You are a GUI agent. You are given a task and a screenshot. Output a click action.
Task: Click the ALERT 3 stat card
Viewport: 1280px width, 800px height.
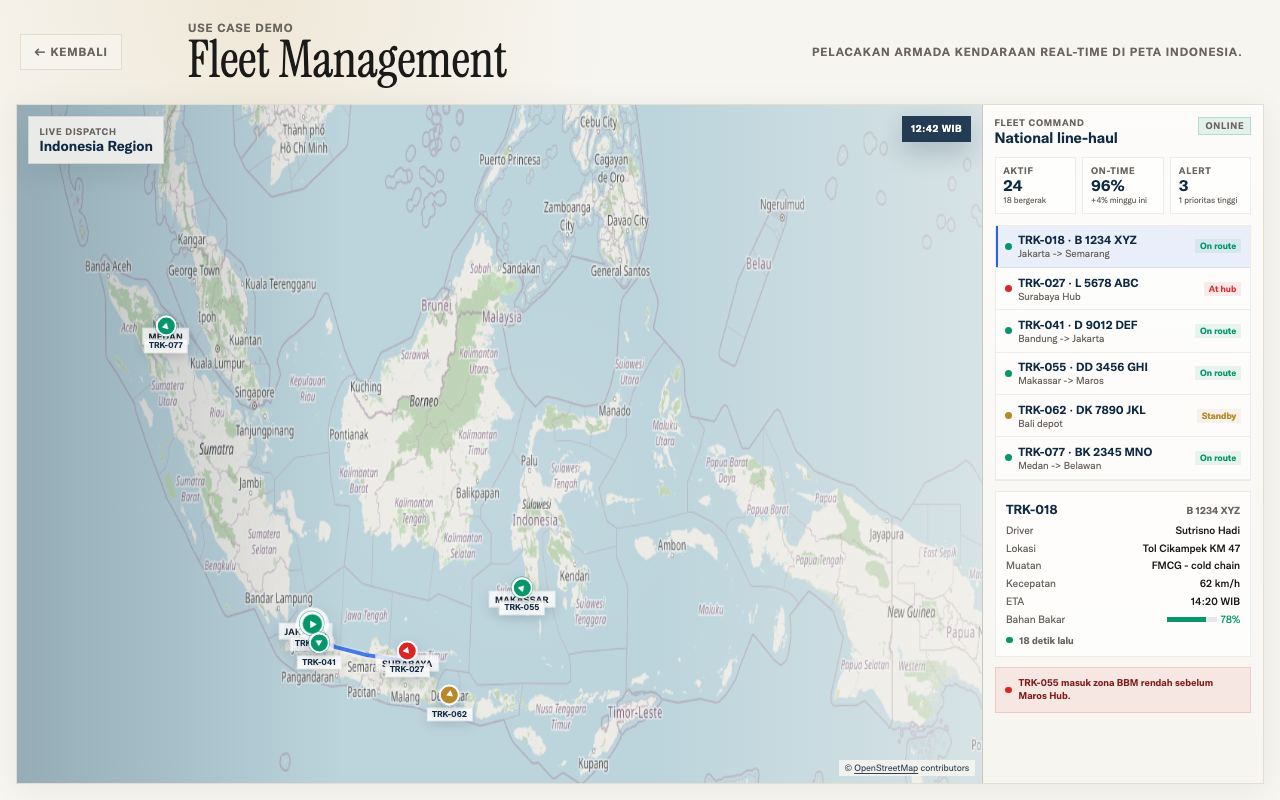[1210, 185]
